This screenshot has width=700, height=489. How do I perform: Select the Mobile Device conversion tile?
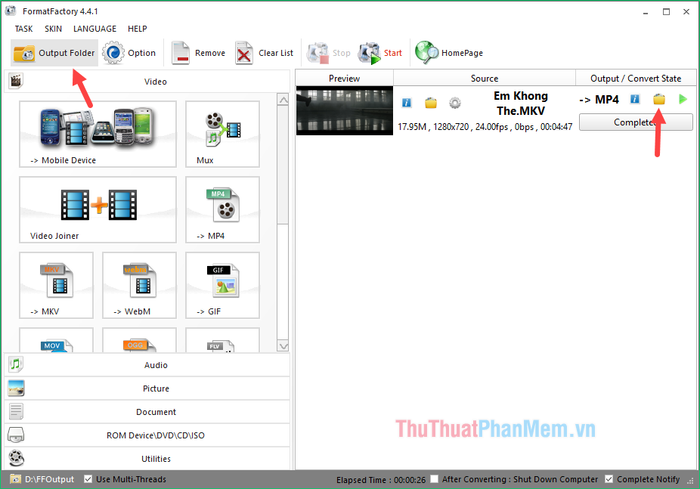pyautogui.click(x=97, y=134)
